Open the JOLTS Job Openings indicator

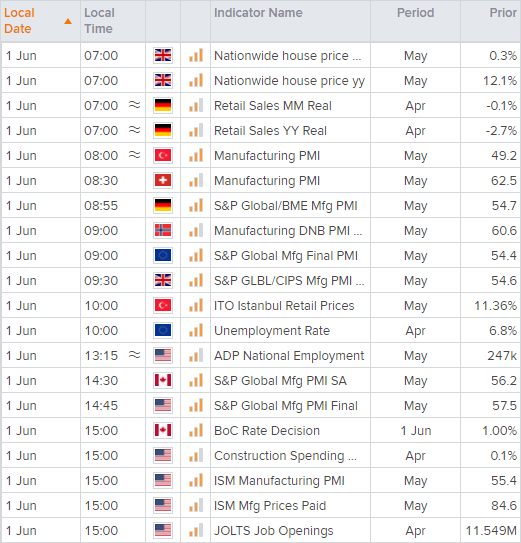(273, 531)
